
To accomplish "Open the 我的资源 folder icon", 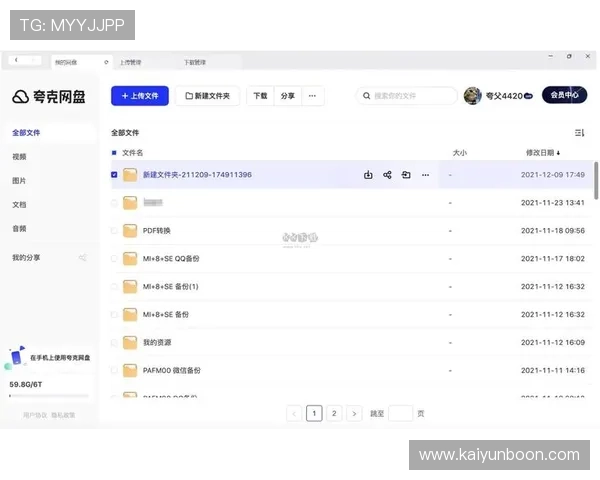I will coord(130,342).
